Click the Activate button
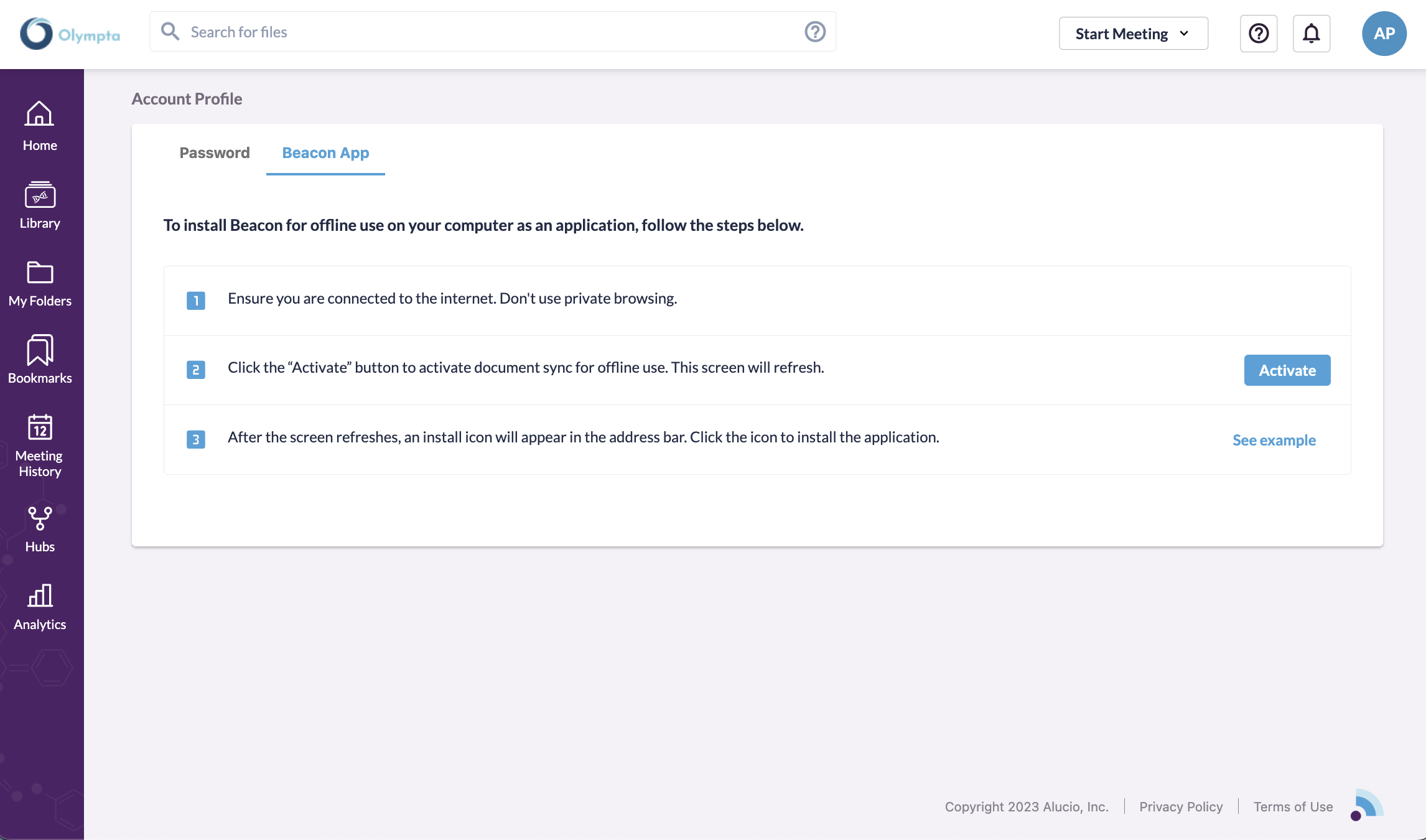This screenshot has width=1426, height=840. click(x=1287, y=370)
